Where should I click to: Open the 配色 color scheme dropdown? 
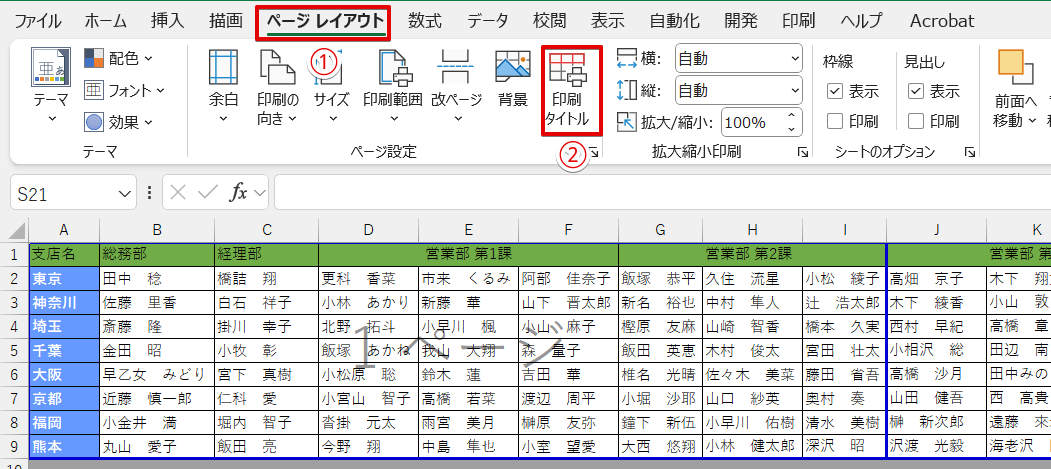pos(119,59)
